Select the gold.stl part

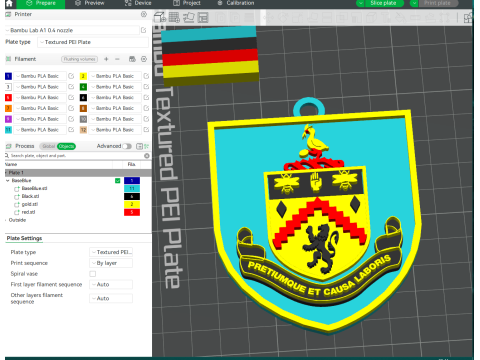(x=30, y=204)
